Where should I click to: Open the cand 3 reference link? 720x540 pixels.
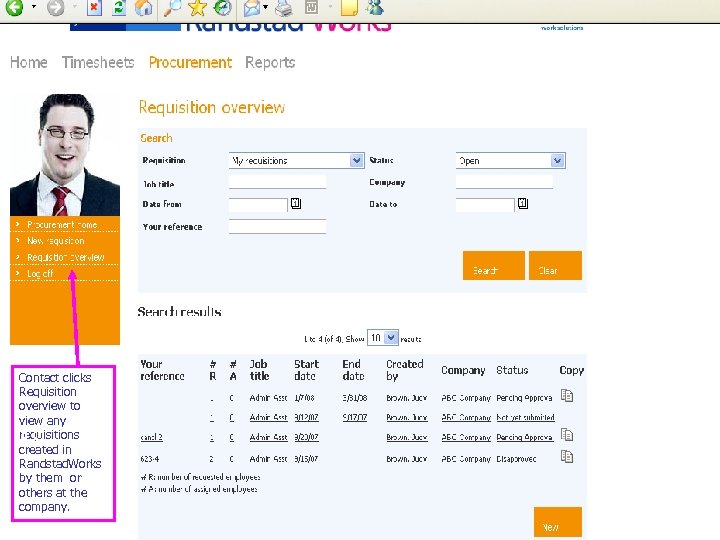pos(152,437)
